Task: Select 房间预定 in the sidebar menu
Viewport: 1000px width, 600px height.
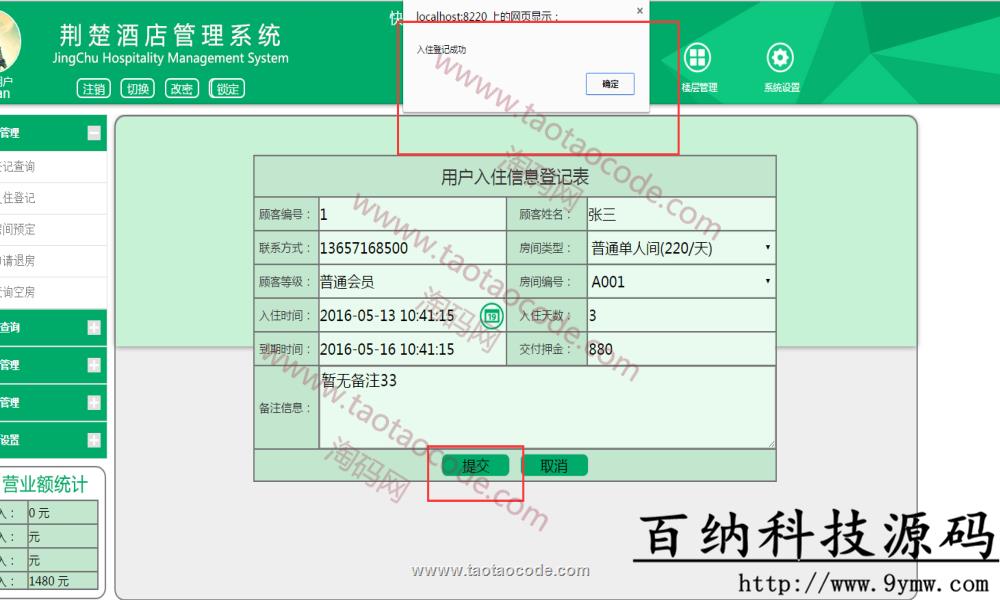Action: 20,229
